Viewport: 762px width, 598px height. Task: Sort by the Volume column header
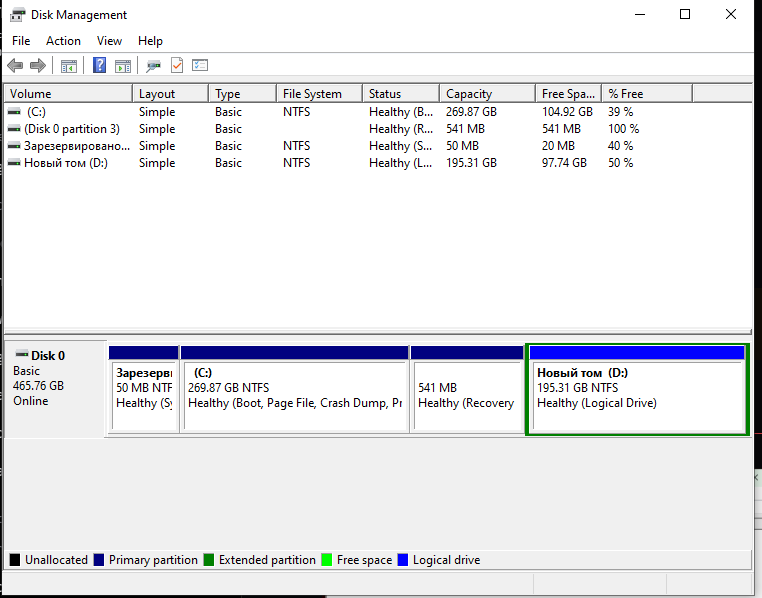click(68, 93)
